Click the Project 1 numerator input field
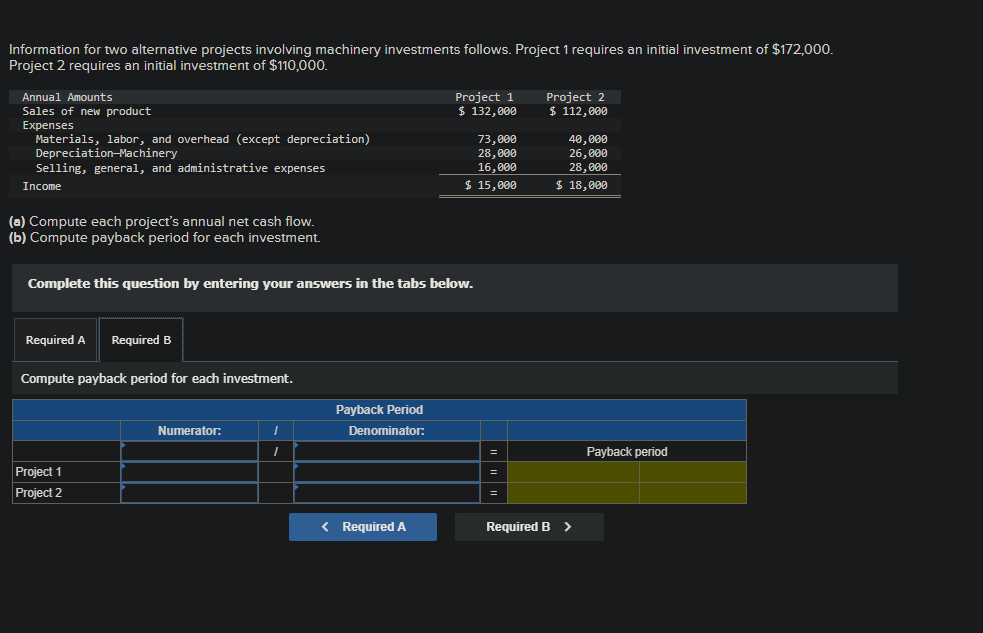This screenshot has height=633, width=983. point(189,472)
